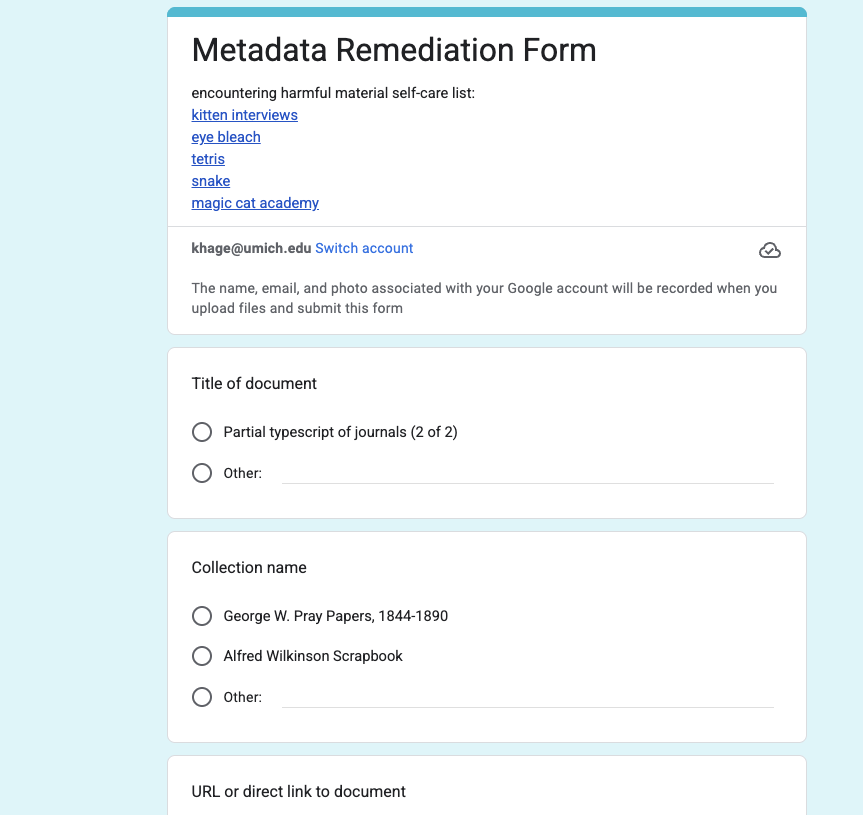The width and height of the screenshot is (863, 815).
Task: Choose Other radio under Collection name
Action: pos(202,697)
